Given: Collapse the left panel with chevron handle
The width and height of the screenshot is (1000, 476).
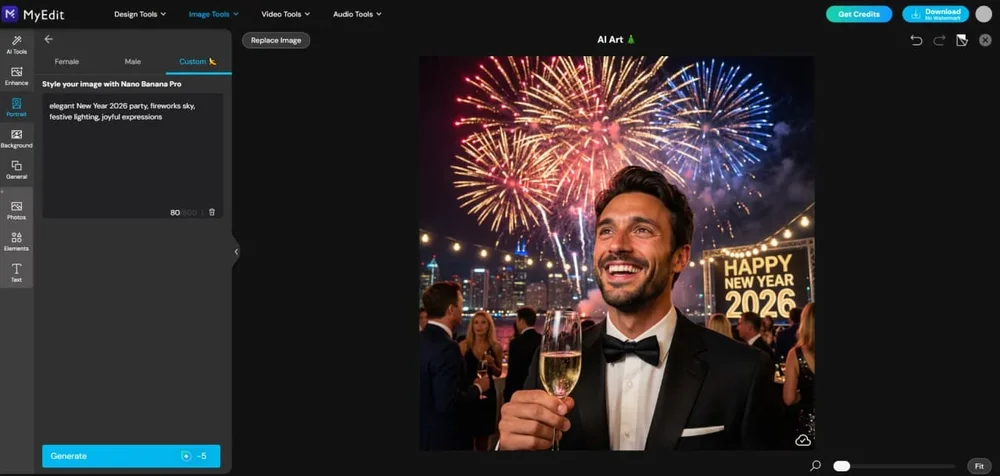Looking at the screenshot, I should point(236,251).
